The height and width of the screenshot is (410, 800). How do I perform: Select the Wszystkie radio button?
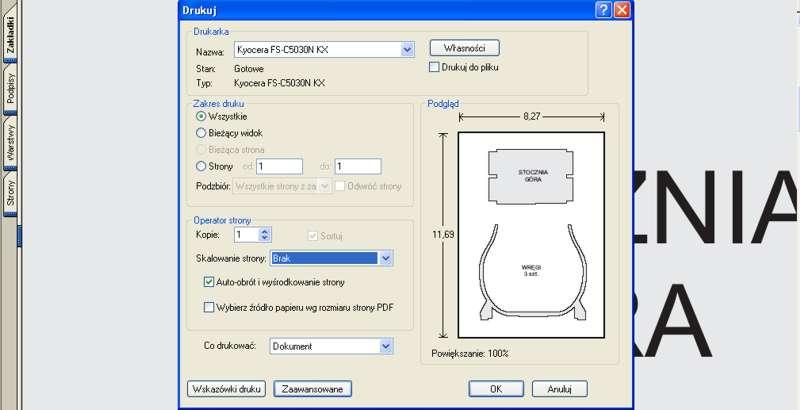click(201, 116)
